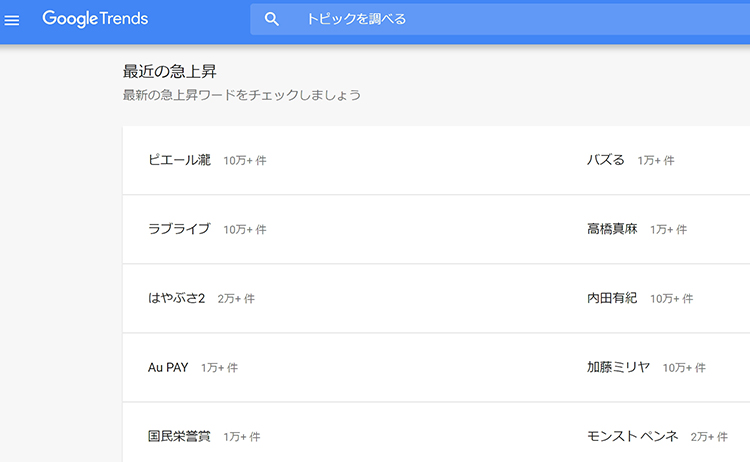Click 10万+ 件 count beside 内田有紀
The height and width of the screenshot is (462, 750).
tap(672, 299)
